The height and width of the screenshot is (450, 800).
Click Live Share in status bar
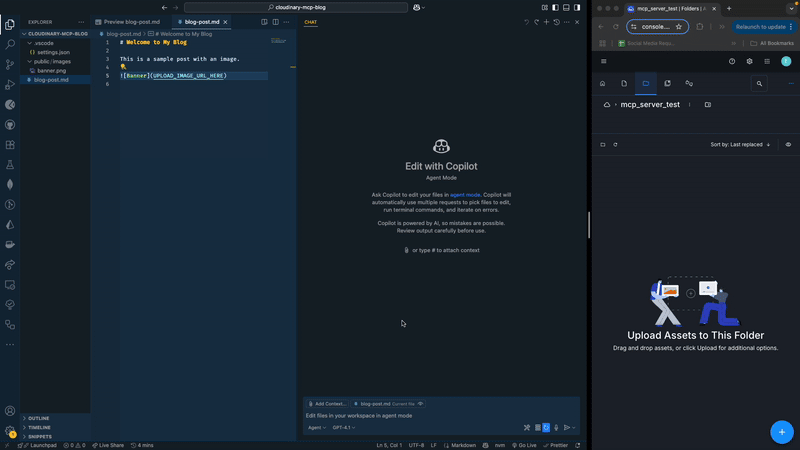pos(108,445)
